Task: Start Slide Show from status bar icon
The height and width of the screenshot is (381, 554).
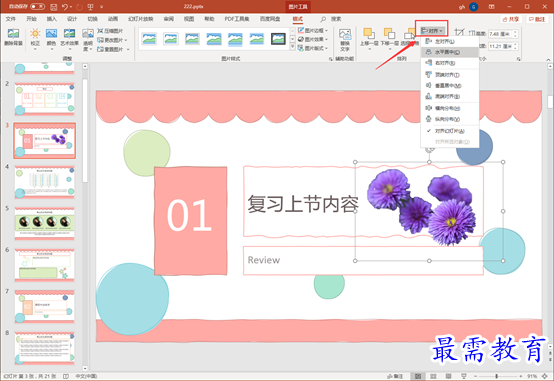Action: pyautogui.click(x=464, y=376)
